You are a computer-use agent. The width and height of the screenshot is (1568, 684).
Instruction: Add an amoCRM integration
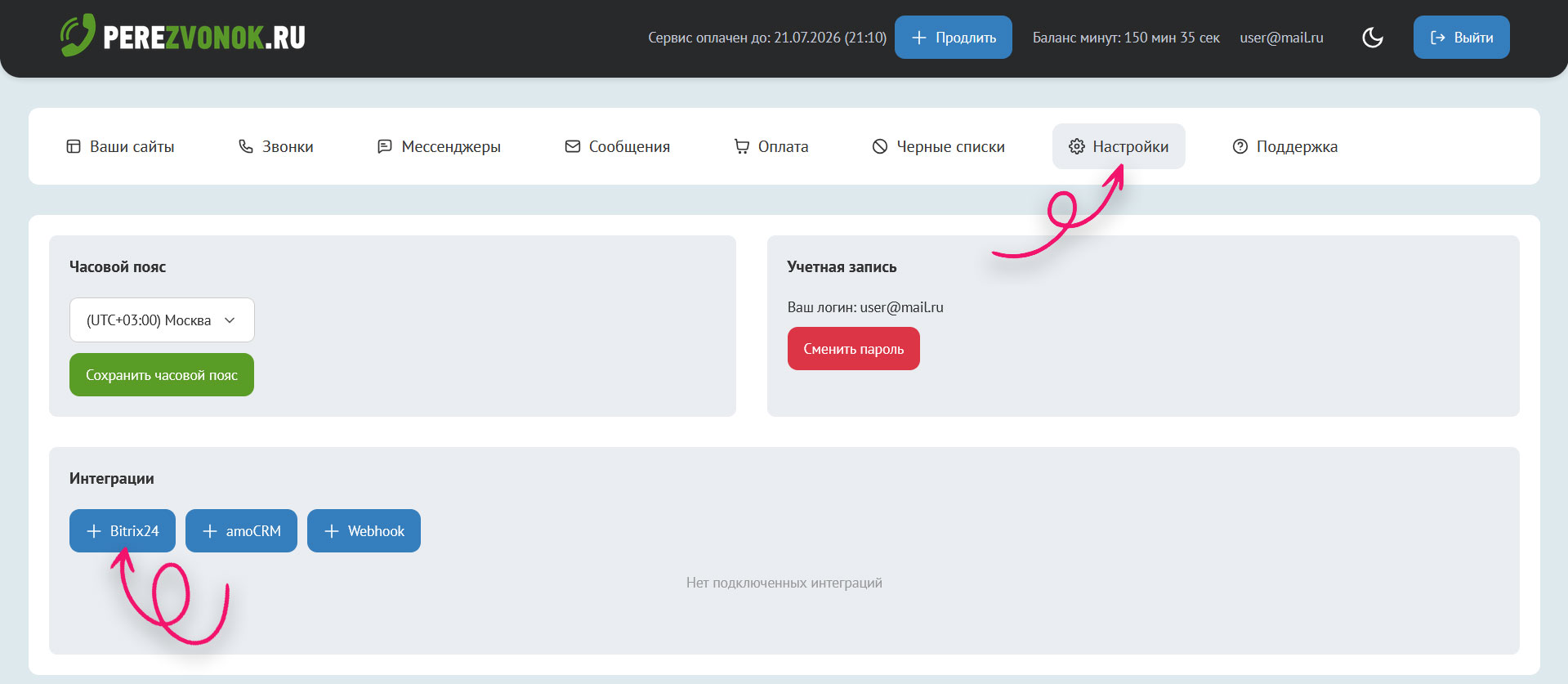pyautogui.click(x=241, y=531)
